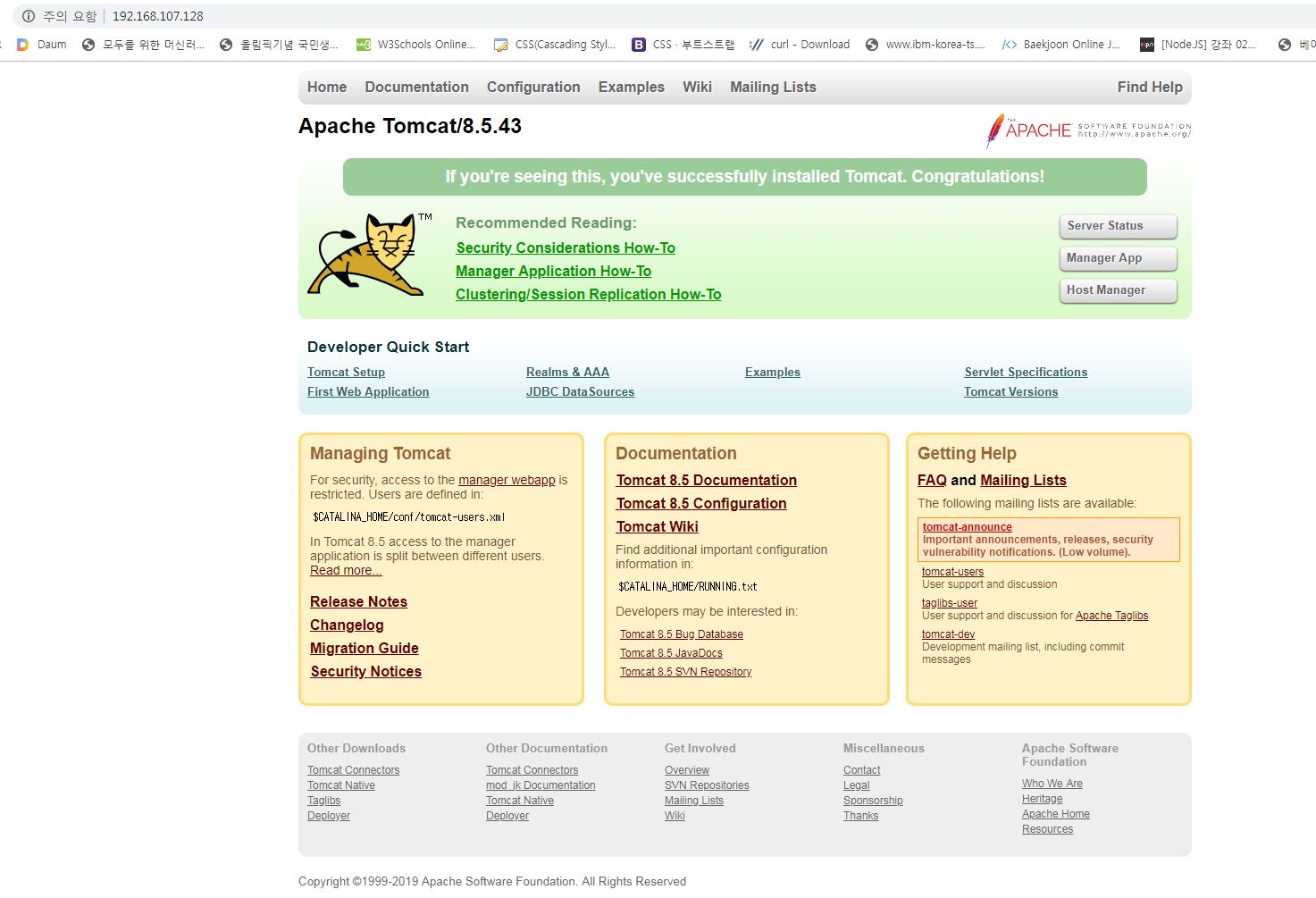Go to Home in navigation bar
The image size is (1316, 898).
[x=327, y=88]
